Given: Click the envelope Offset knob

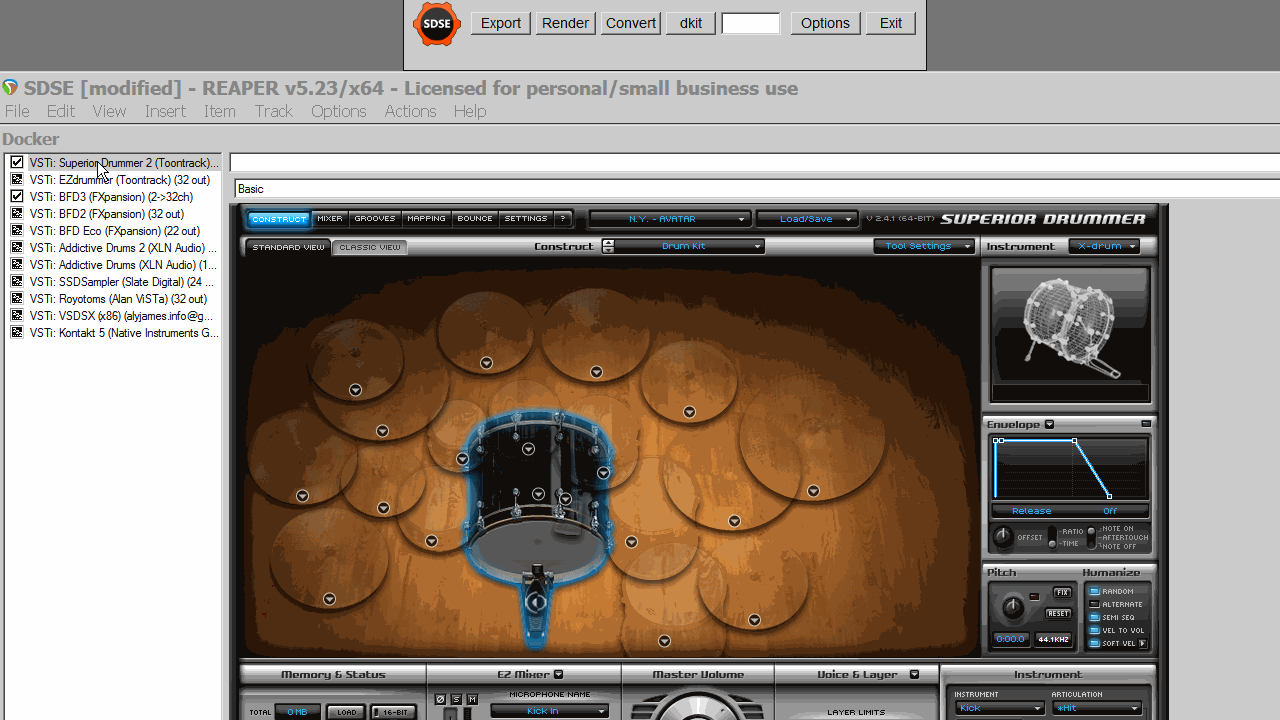Looking at the screenshot, I should coord(1002,538).
